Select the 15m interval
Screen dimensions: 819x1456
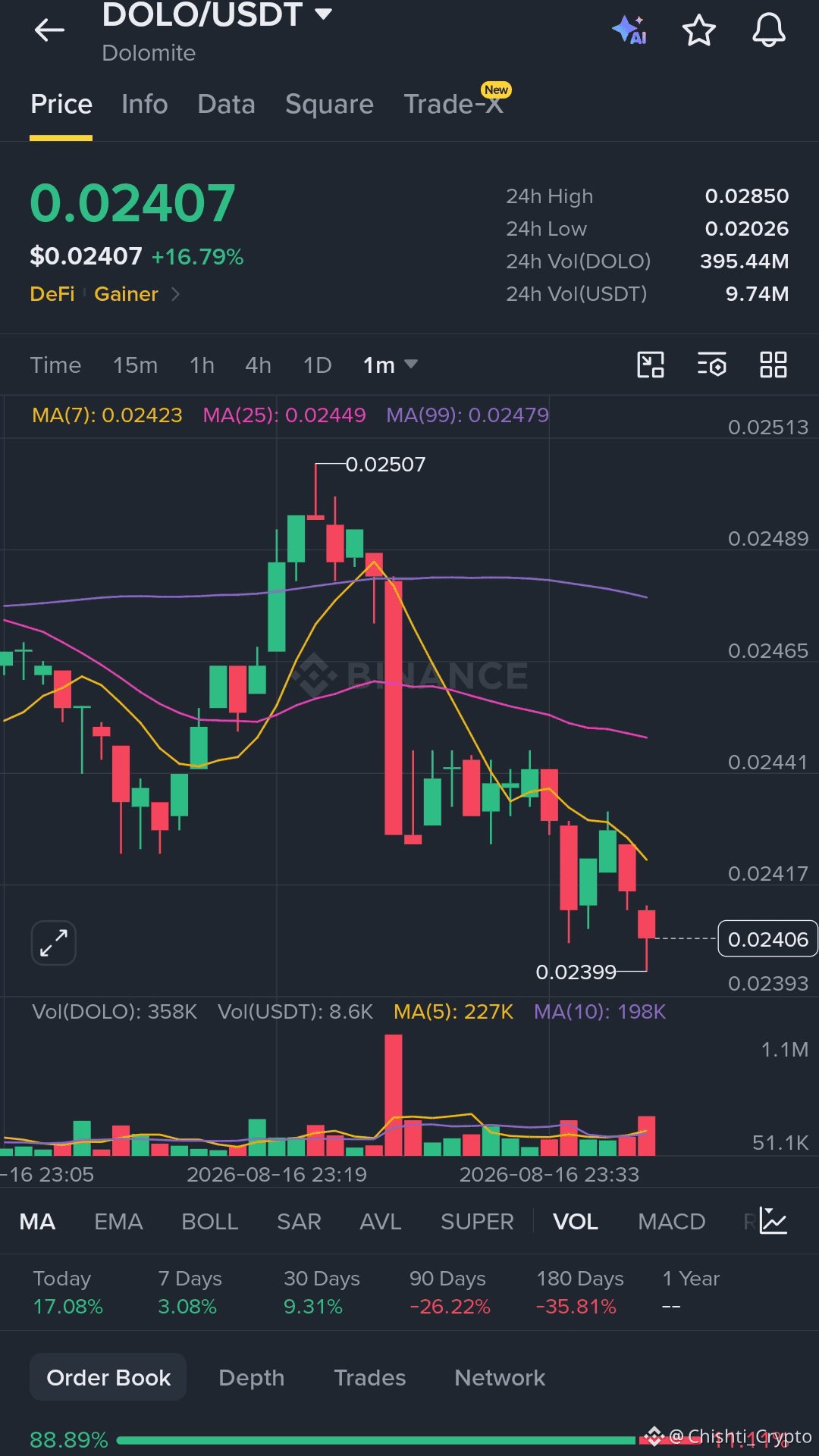pyautogui.click(x=135, y=365)
